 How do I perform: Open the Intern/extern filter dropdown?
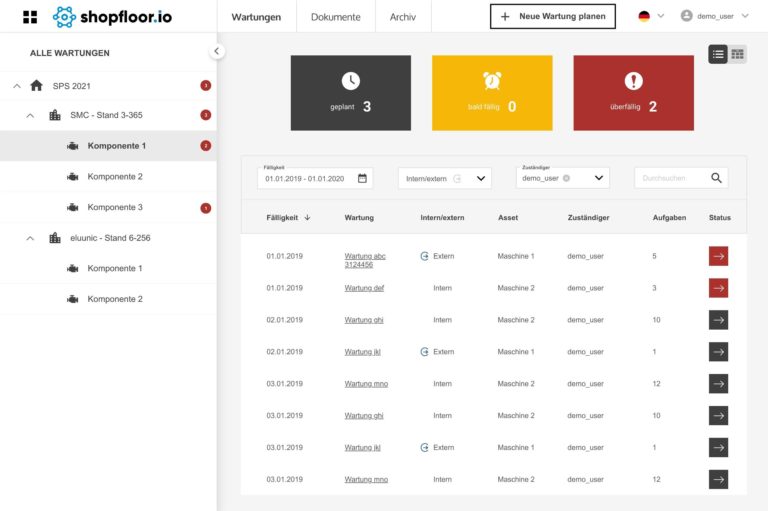pyautogui.click(x=481, y=178)
